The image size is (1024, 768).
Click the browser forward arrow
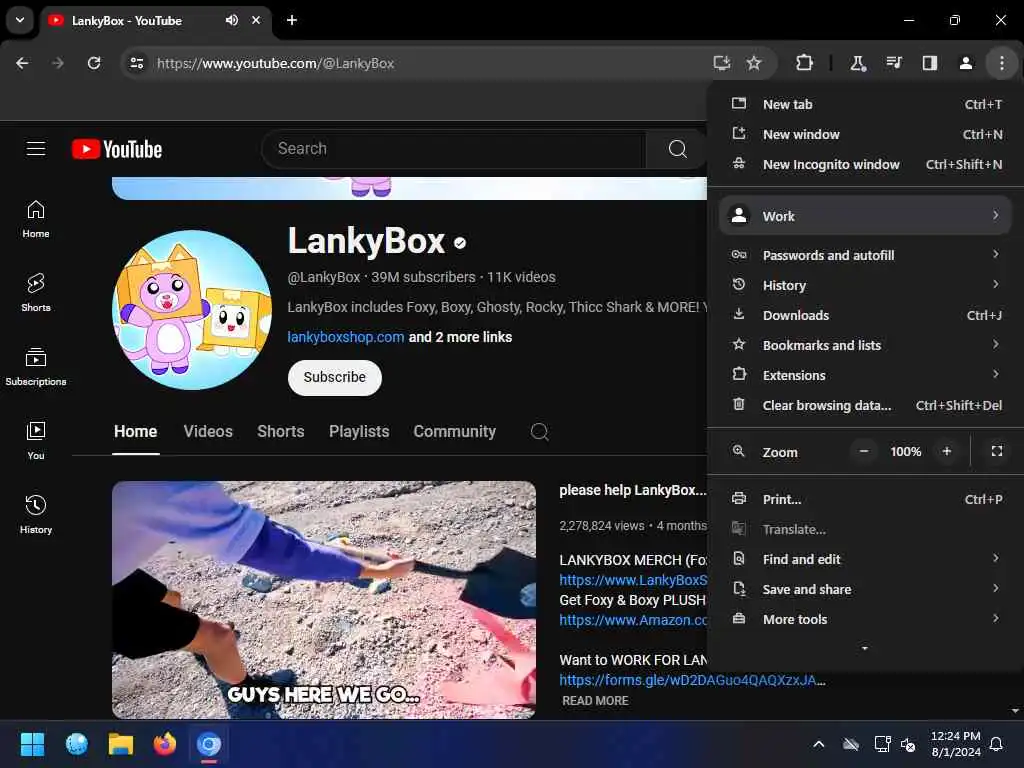58,63
